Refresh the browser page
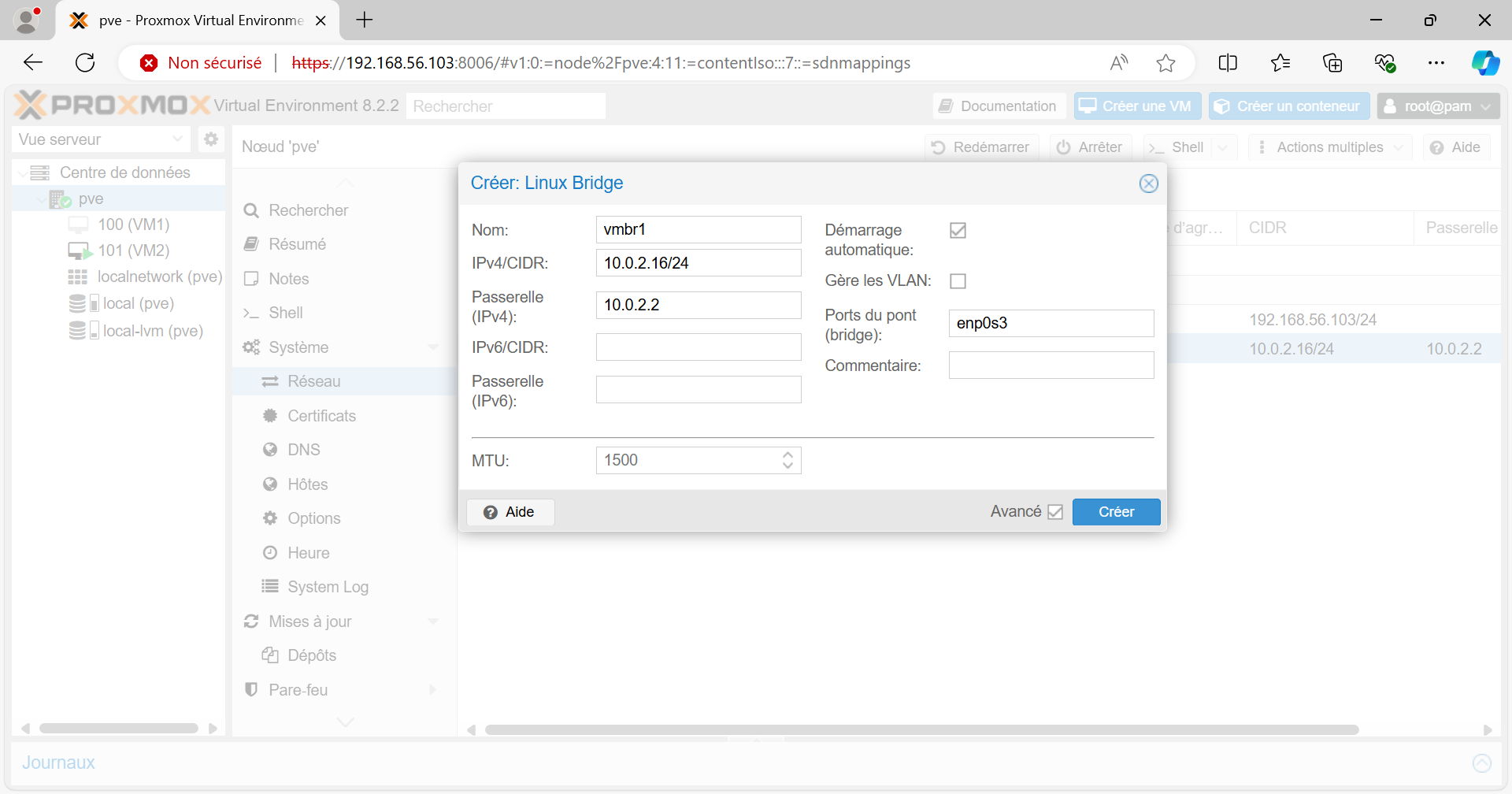The width and height of the screenshot is (1512, 794). pos(85,63)
